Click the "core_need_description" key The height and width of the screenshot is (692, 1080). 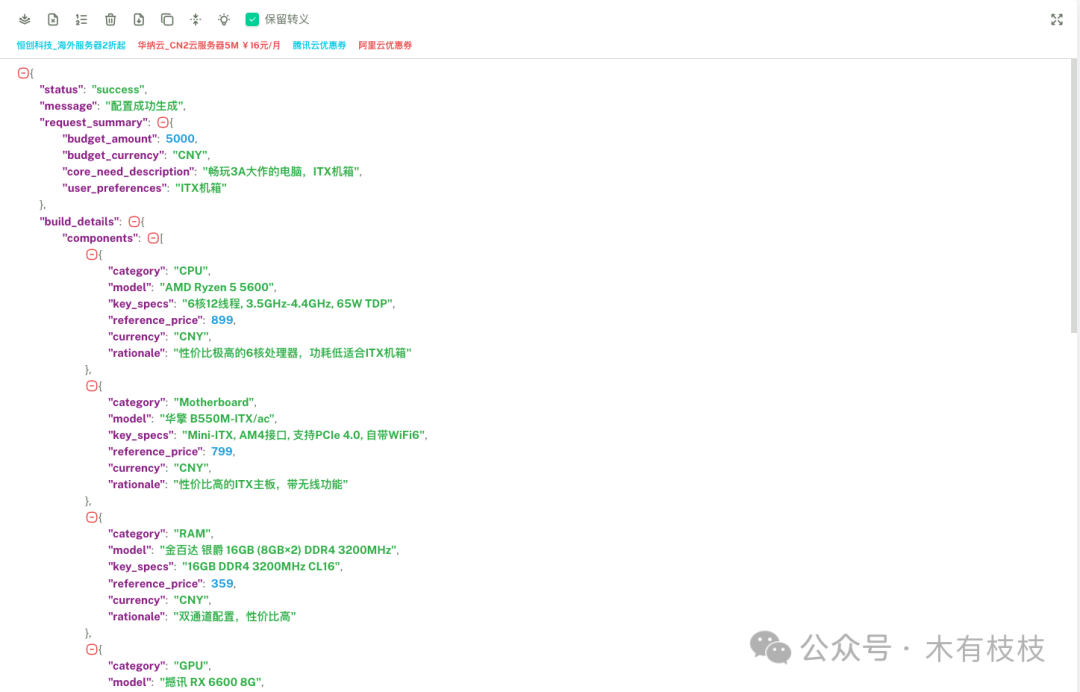[x=128, y=172]
